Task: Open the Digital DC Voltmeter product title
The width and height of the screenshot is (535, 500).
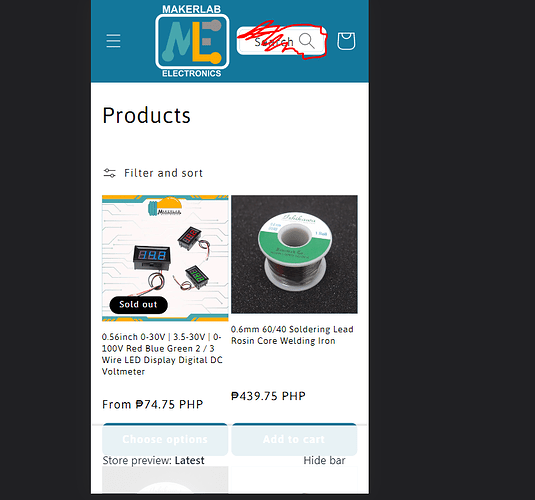Action: pos(162,354)
